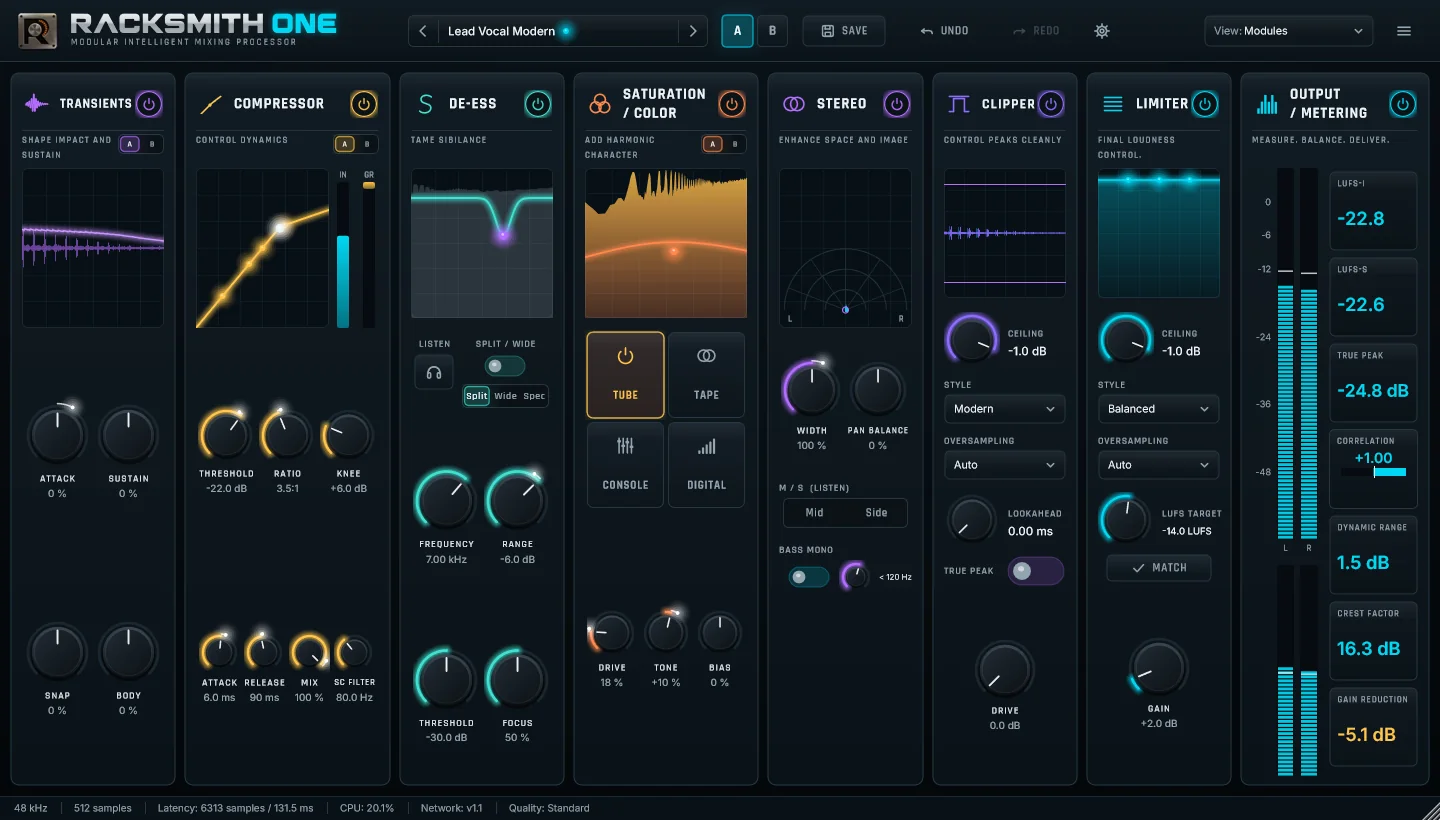Click the Stereo overlapping rings icon
The width and height of the screenshot is (1440, 820).
point(794,103)
